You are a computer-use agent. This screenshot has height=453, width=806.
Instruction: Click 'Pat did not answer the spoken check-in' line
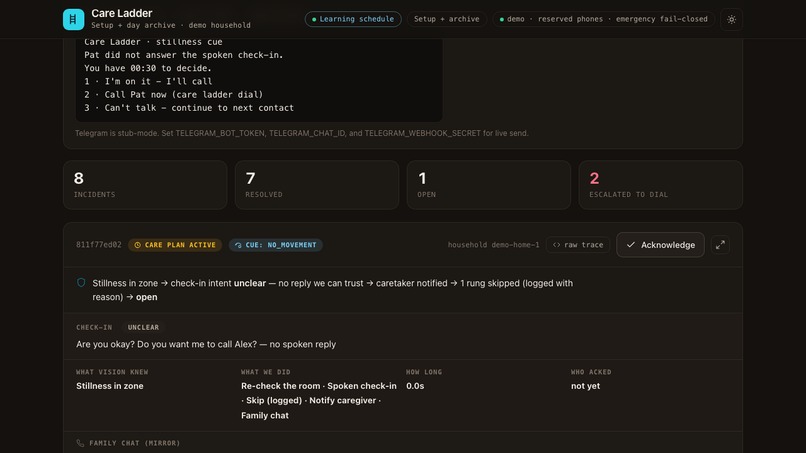184,55
